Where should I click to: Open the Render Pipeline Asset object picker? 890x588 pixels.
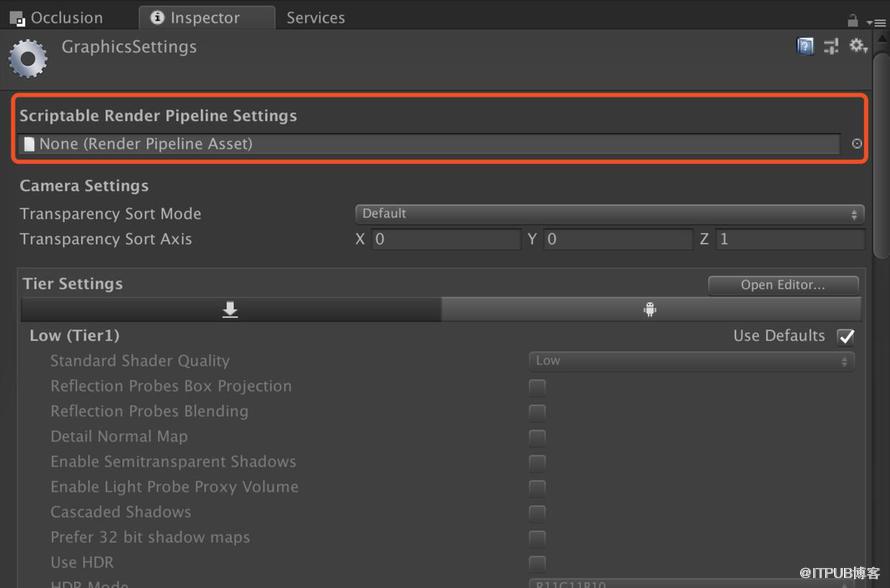point(857,144)
